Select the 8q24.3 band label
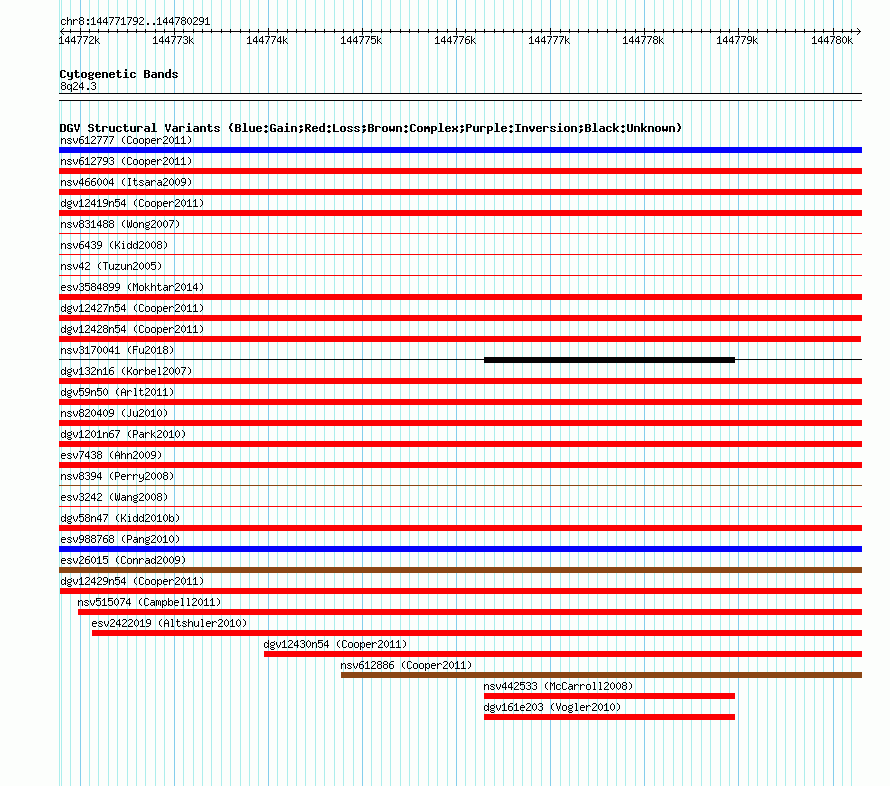 pyautogui.click(x=78, y=86)
